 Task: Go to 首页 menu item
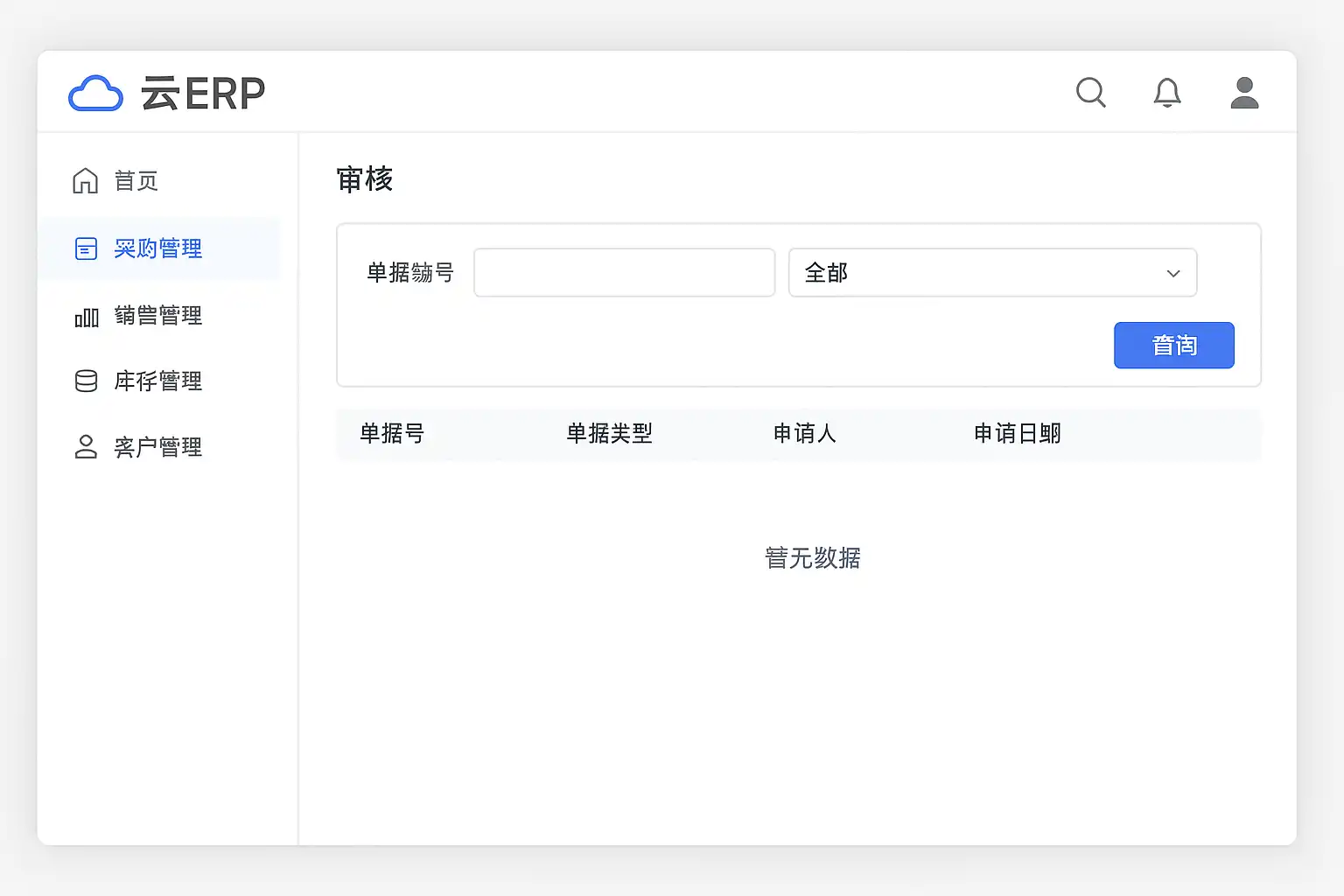click(136, 181)
